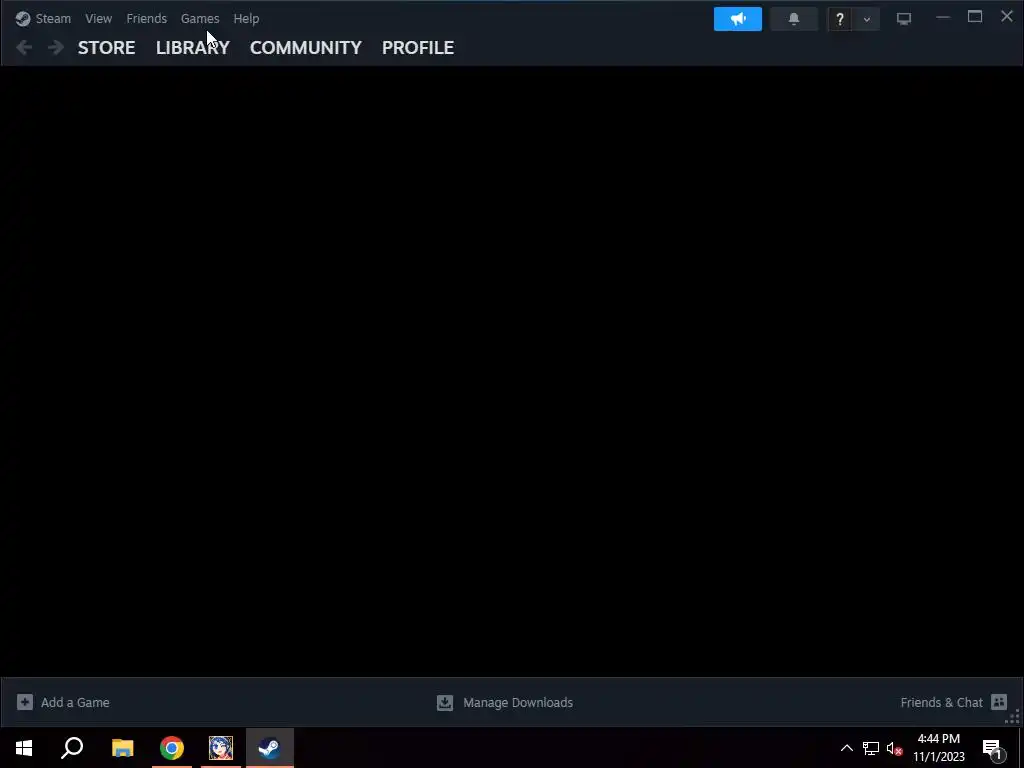Click the muted volume tray icon
Screen dimensions: 1024x768
point(895,748)
